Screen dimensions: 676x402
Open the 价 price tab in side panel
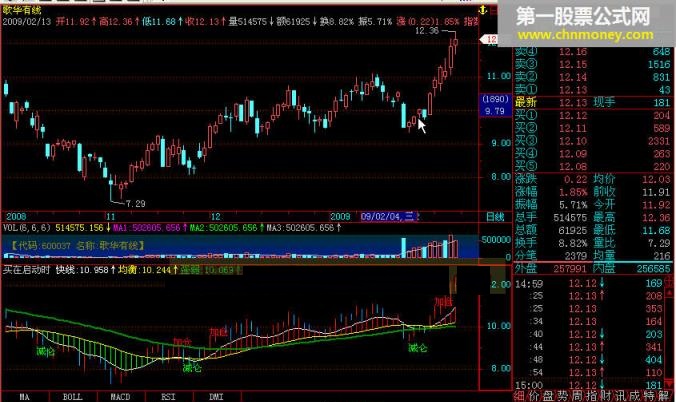click(x=534, y=396)
